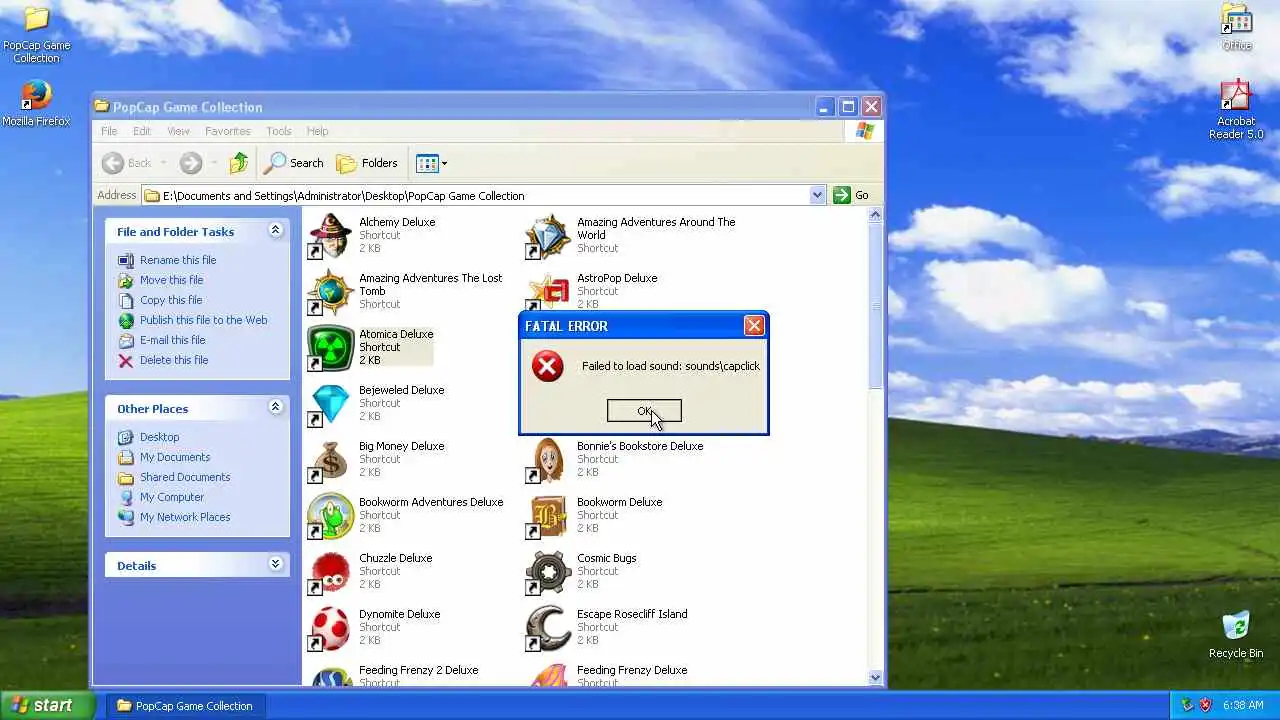Viewport: 1280px width, 720px height.
Task: Open My Network Places link
Action: (x=185, y=517)
